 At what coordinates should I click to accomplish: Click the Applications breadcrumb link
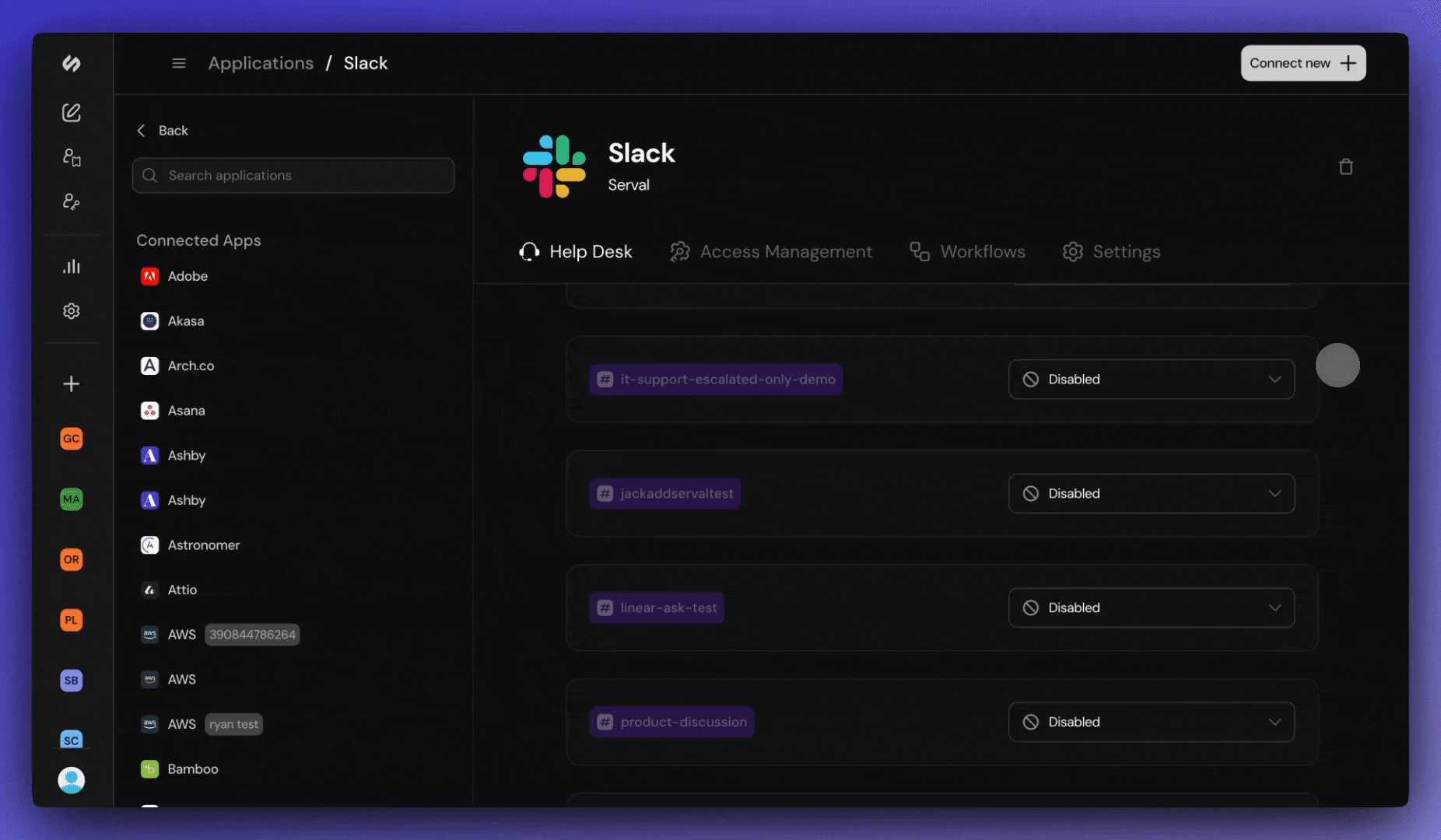tap(261, 63)
